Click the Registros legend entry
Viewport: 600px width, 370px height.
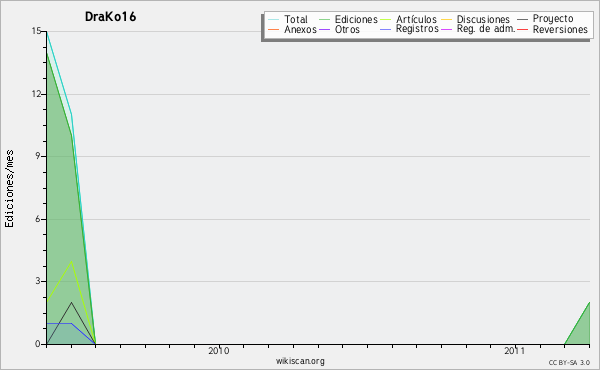[x=417, y=29]
